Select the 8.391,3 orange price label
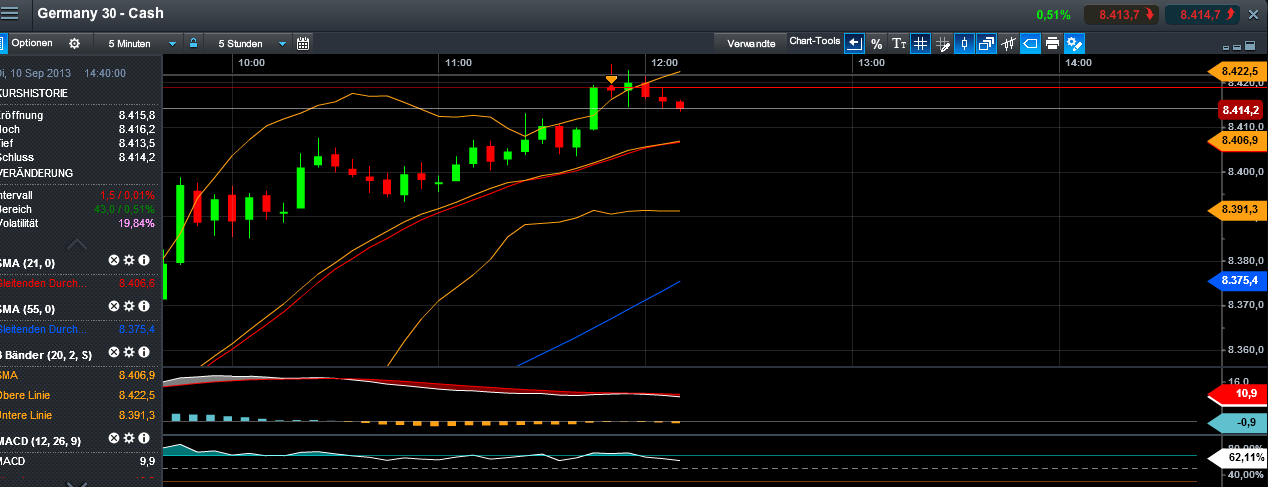1268x487 pixels. pyautogui.click(x=1237, y=209)
